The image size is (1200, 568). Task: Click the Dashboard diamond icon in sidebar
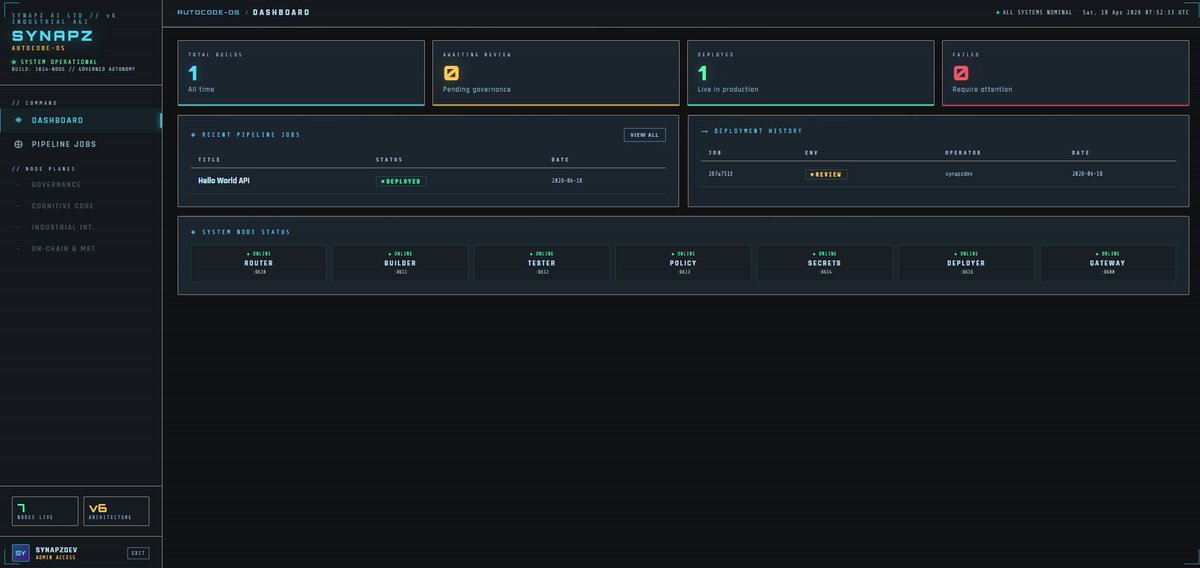point(19,120)
